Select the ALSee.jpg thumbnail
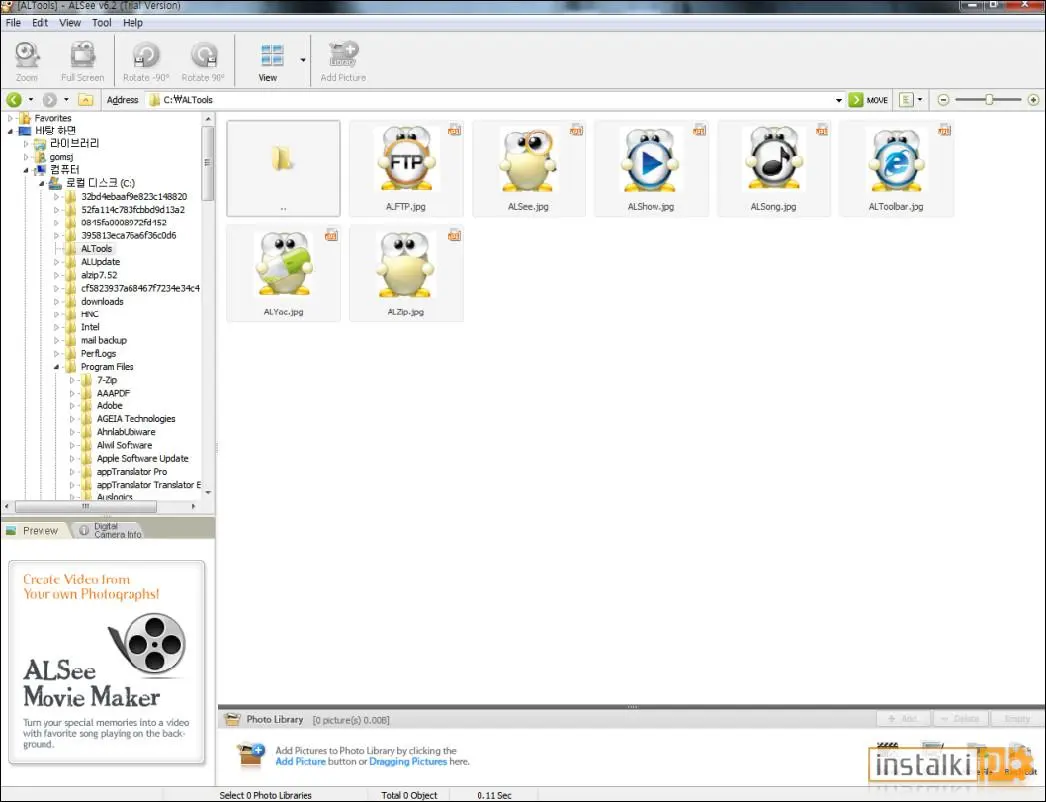 [528, 168]
